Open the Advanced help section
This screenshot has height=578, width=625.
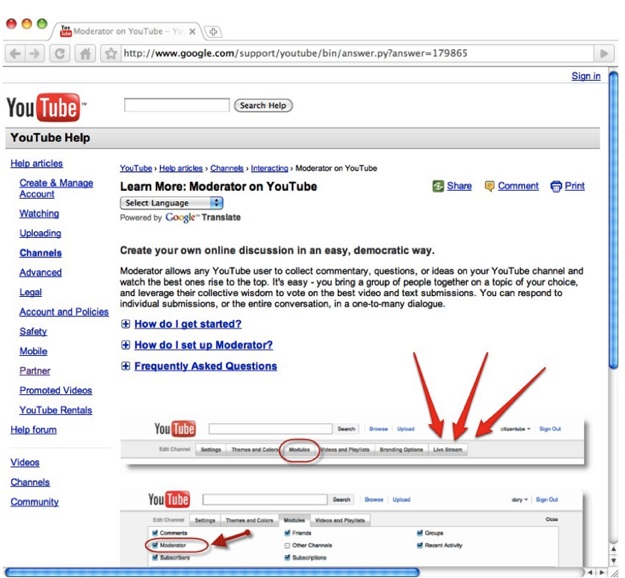point(41,273)
